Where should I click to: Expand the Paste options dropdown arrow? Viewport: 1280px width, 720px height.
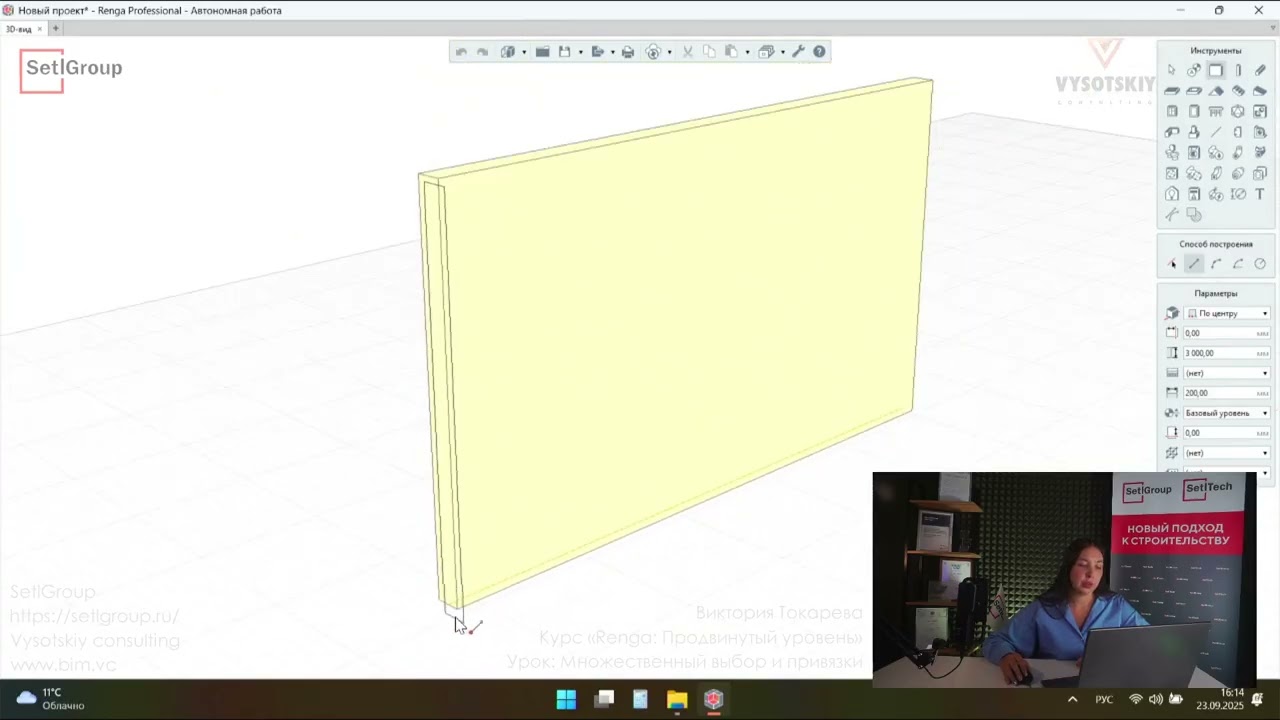(747, 52)
